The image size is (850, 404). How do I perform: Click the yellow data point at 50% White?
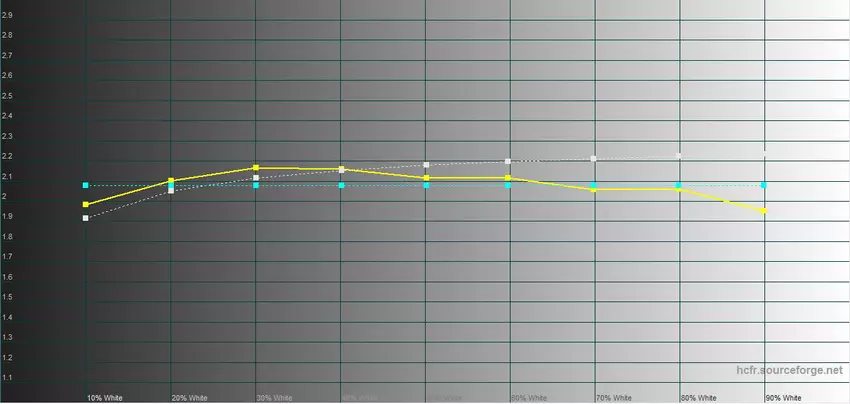pyautogui.click(x=426, y=178)
